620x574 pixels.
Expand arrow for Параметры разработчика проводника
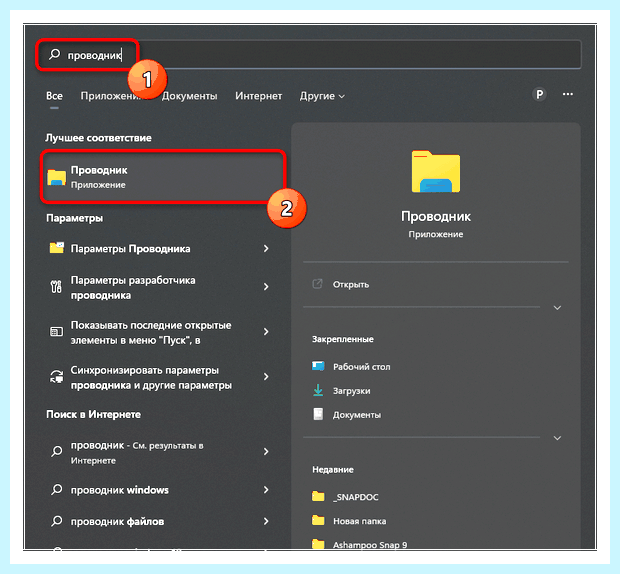(x=266, y=287)
